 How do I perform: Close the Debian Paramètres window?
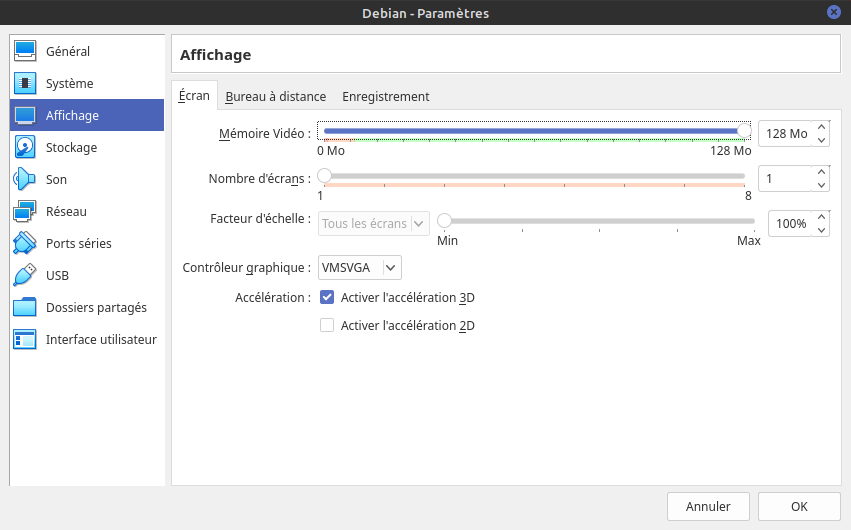click(834, 12)
